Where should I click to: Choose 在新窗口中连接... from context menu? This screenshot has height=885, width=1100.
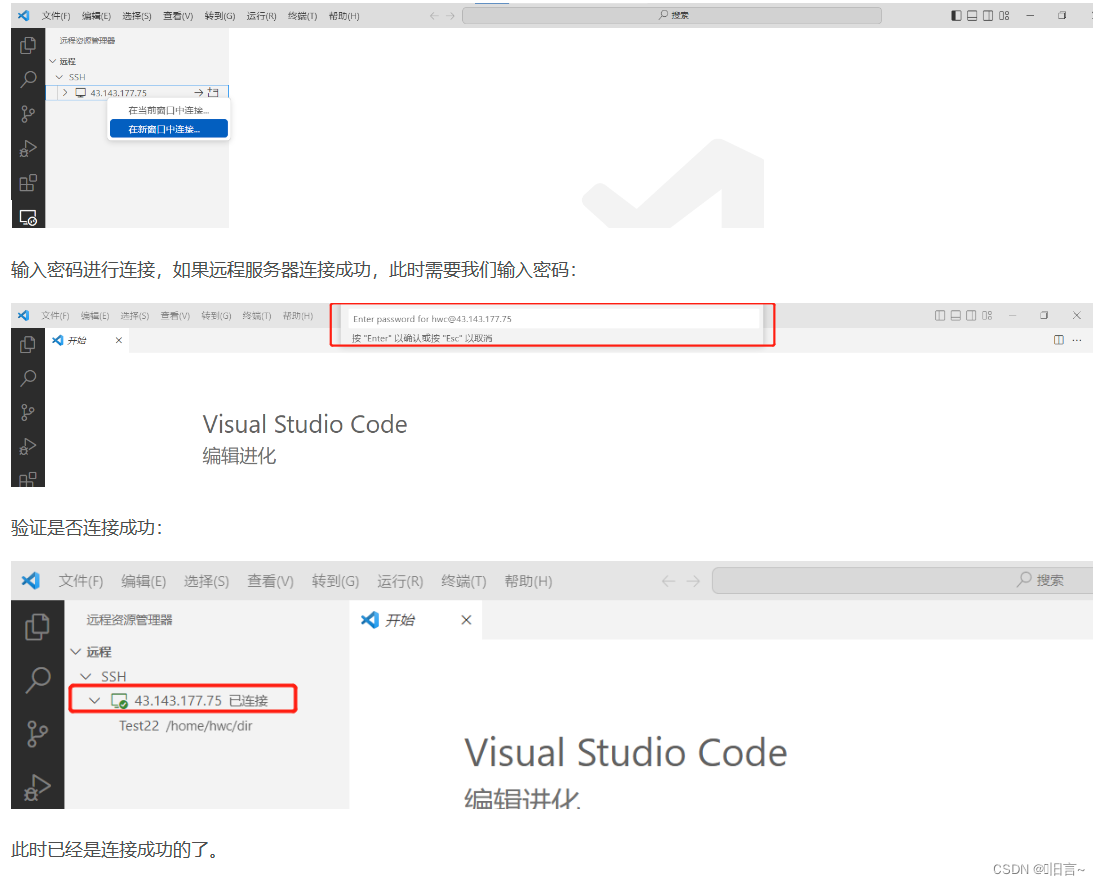(x=168, y=129)
